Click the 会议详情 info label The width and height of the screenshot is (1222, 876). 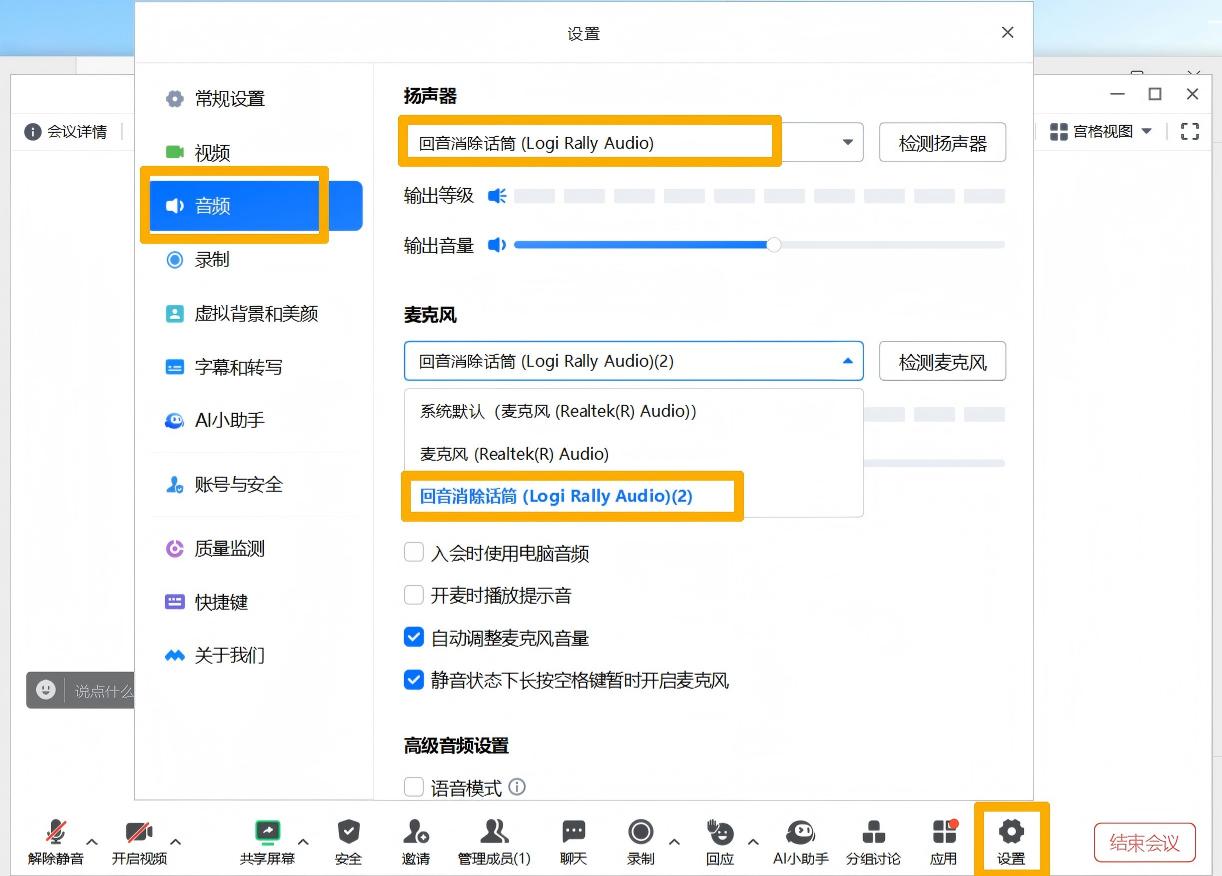[66, 132]
